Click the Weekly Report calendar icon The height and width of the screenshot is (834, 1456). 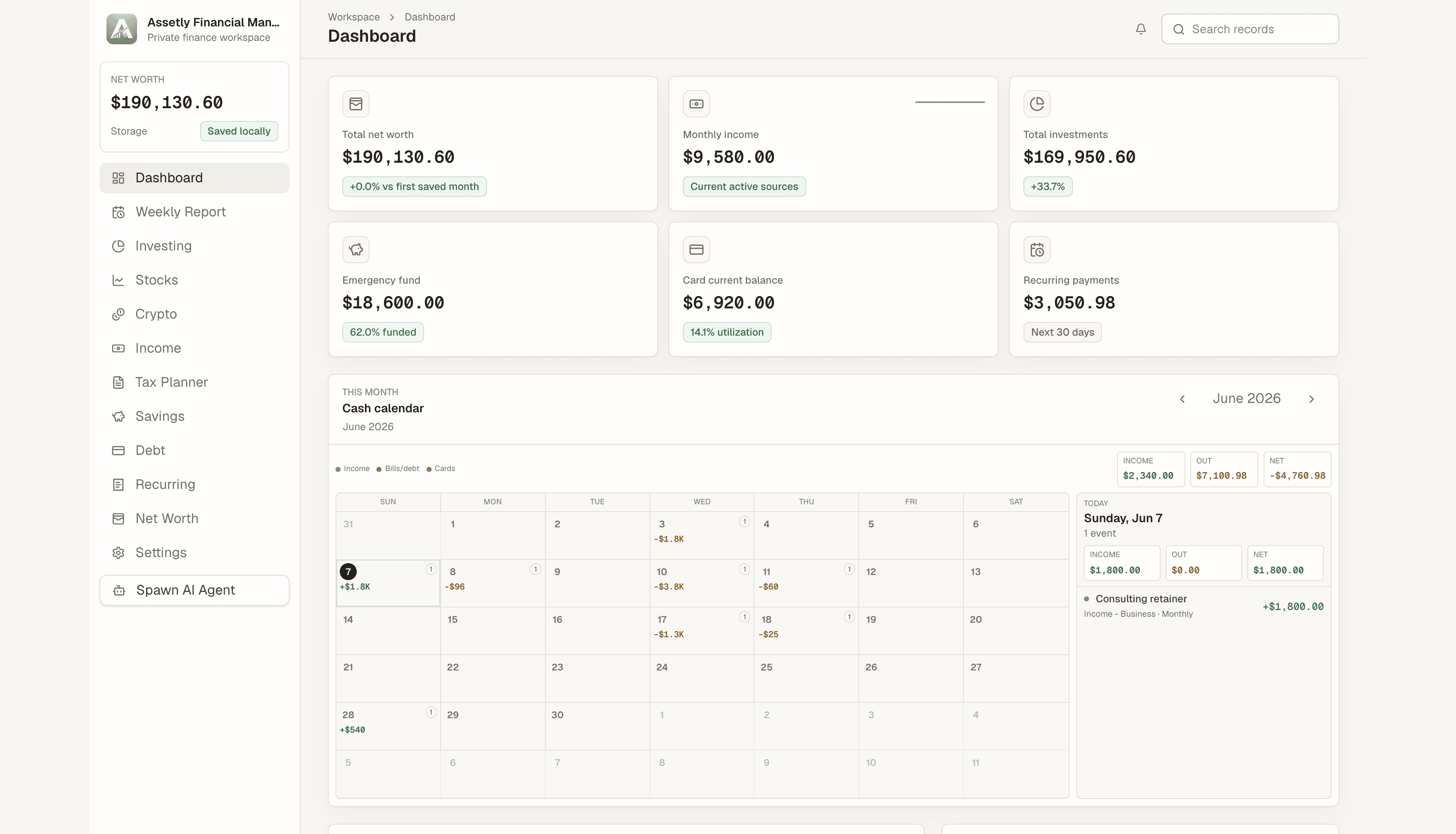(x=118, y=212)
